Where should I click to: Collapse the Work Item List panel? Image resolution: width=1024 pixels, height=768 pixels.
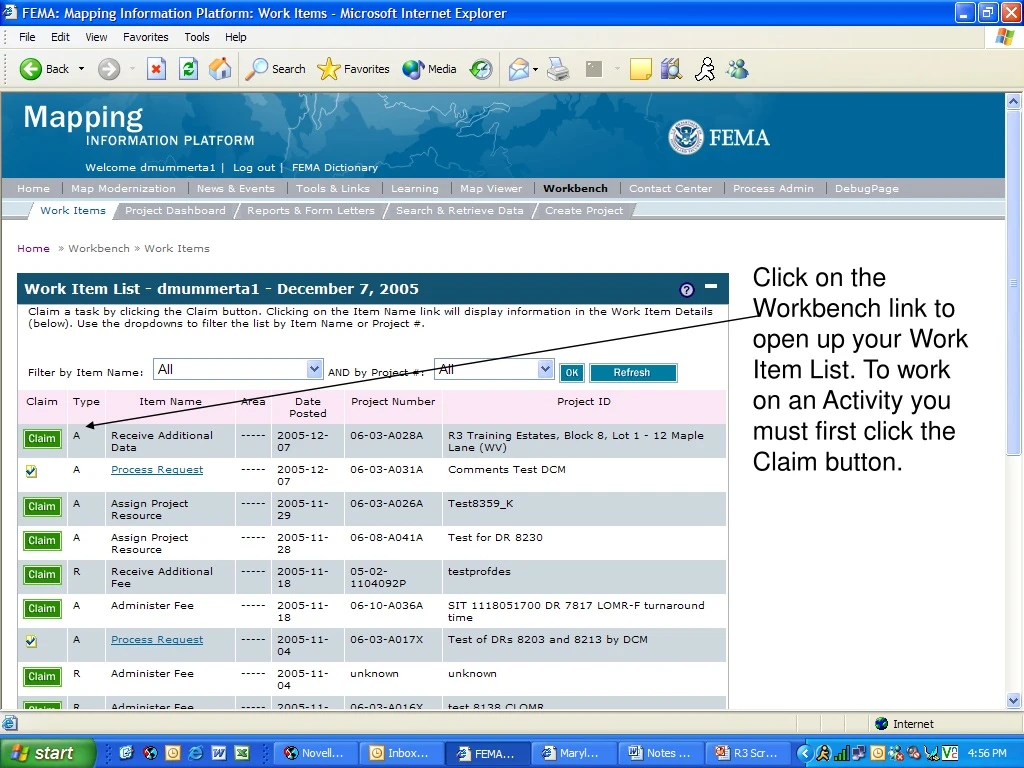pyautogui.click(x=711, y=286)
